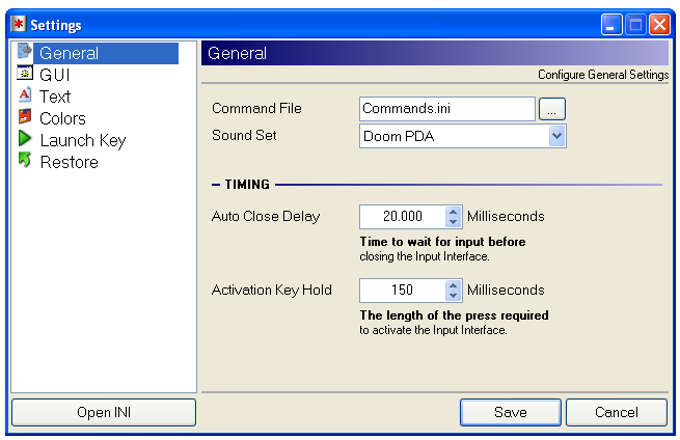
Task: Open the Text settings page
Action: point(55,97)
